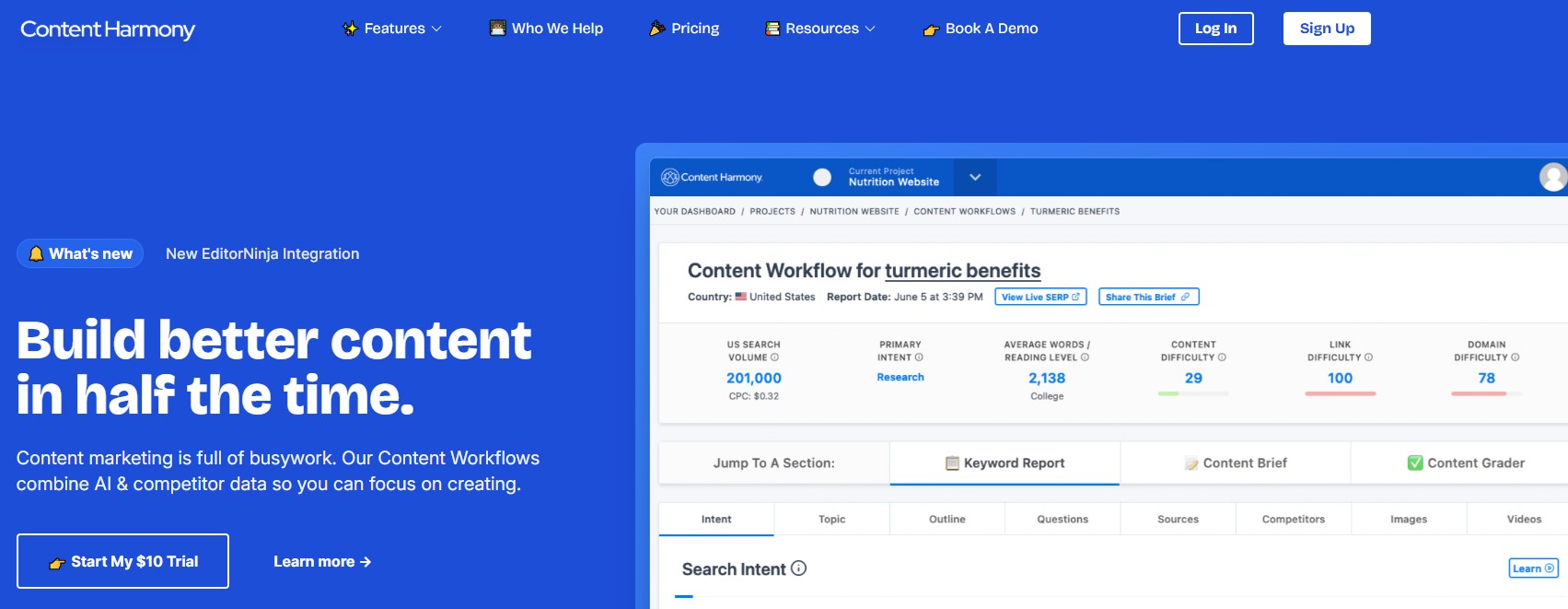The width and height of the screenshot is (1568, 609).
Task: Click the icon beside Who We Help
Action: click(497, 29)
